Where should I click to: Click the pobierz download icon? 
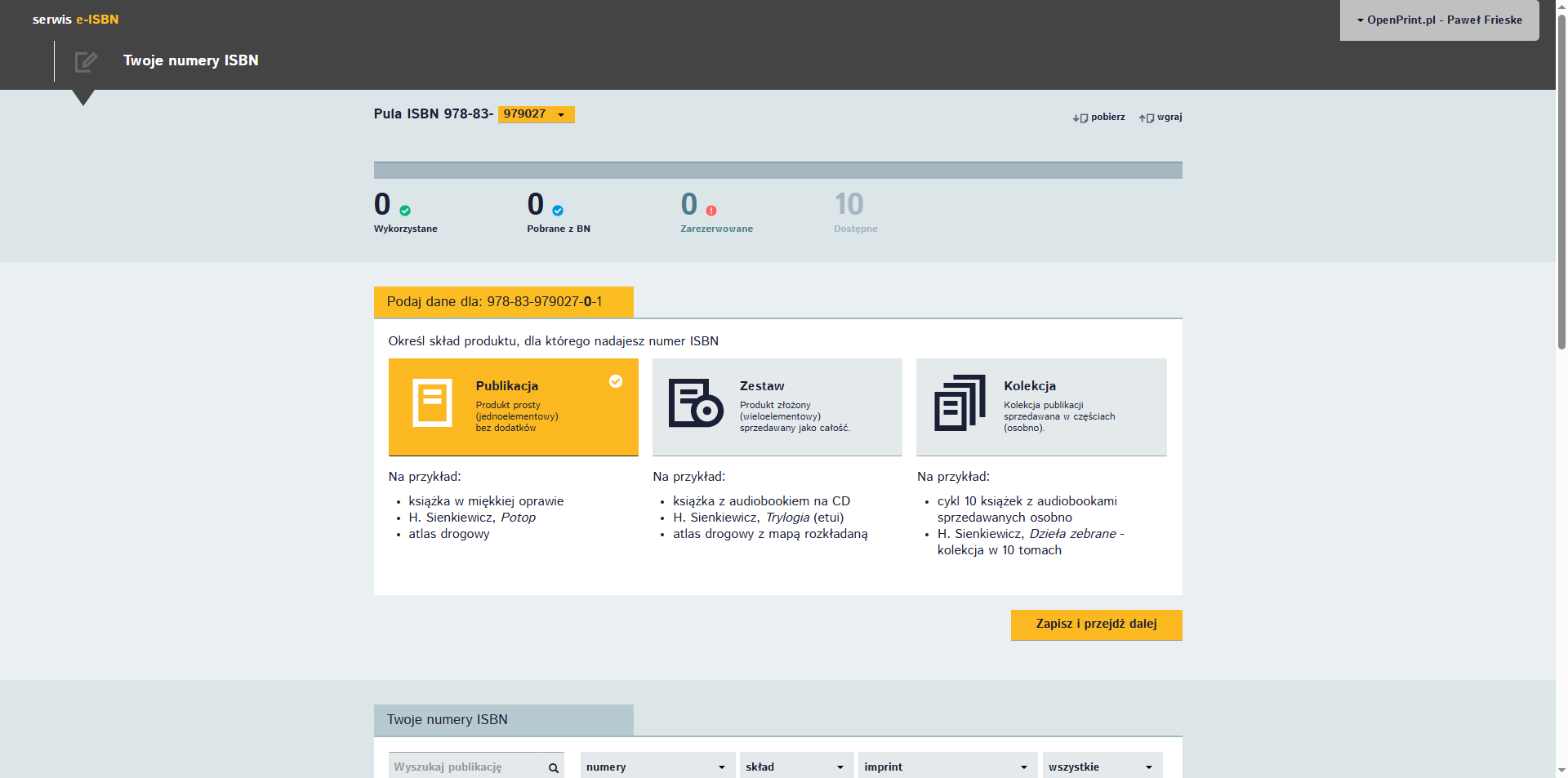coord(1080,118)
